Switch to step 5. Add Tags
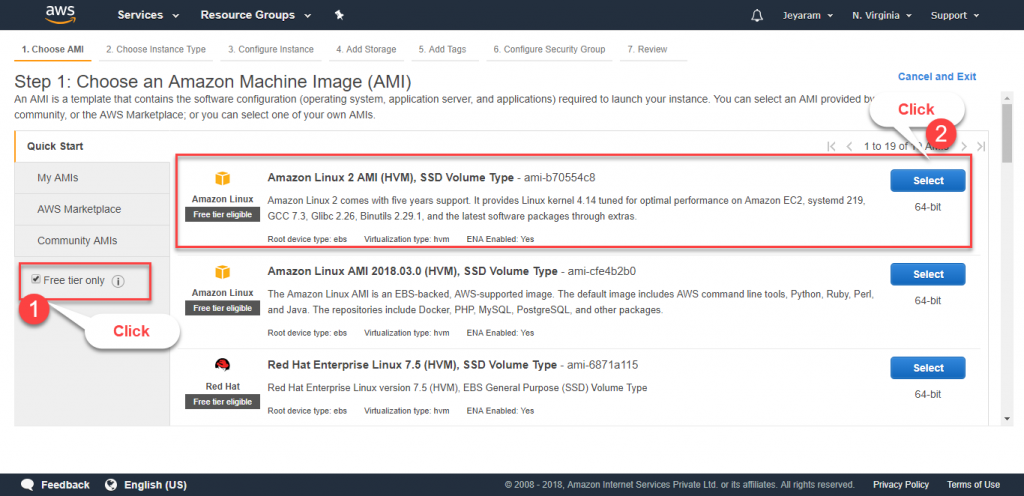1024x496 pixels. click(x=443, y=50)
